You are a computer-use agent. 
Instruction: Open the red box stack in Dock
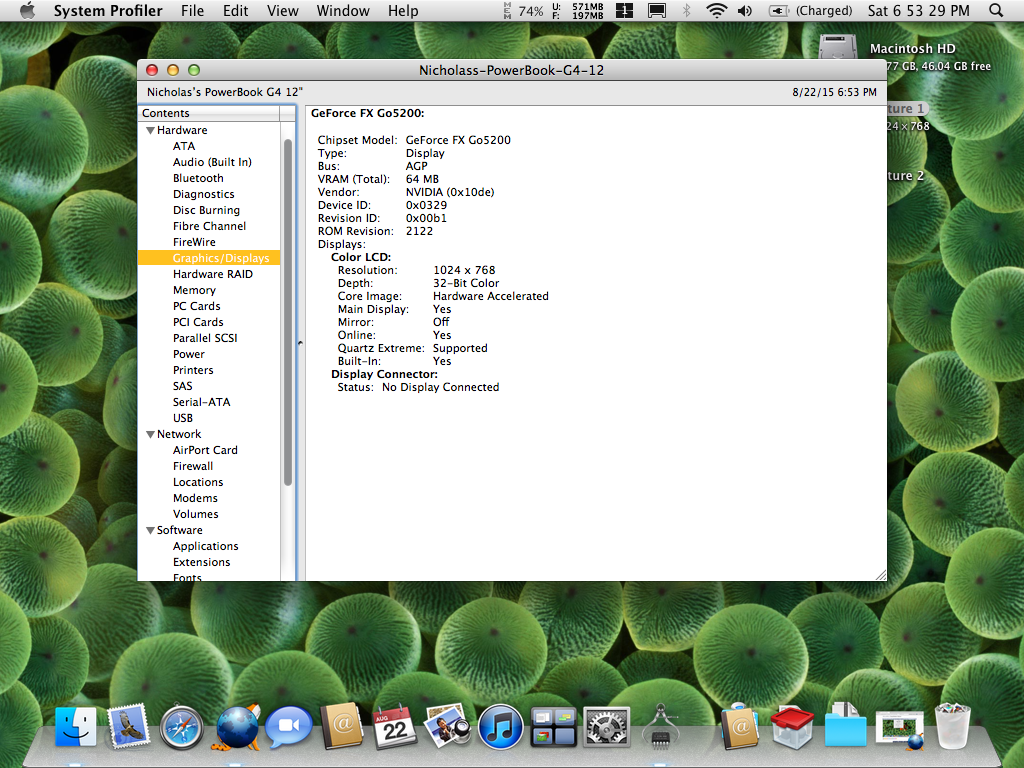[x=792, y=726]
